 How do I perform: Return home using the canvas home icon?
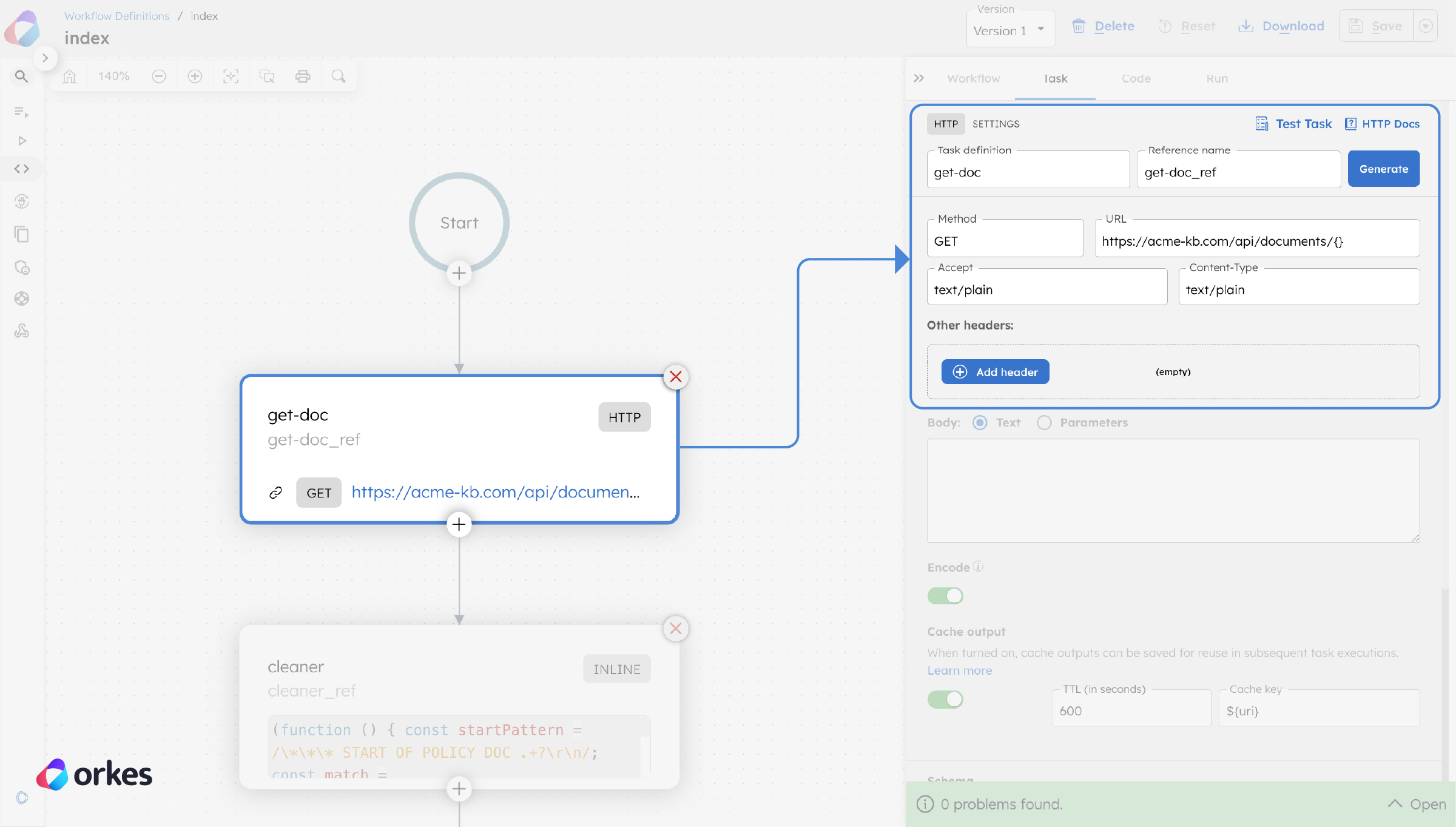69,76
